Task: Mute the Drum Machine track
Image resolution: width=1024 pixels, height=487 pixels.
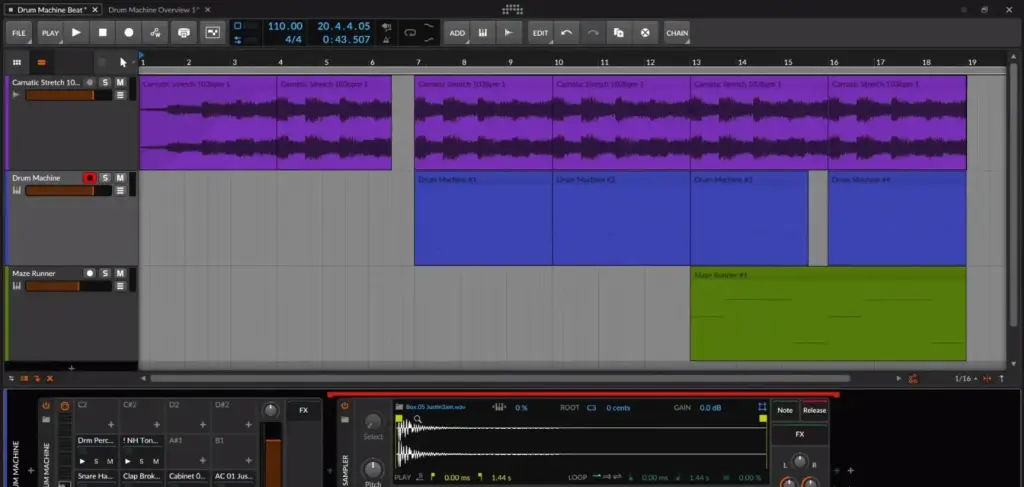Action: pos(120,178)
